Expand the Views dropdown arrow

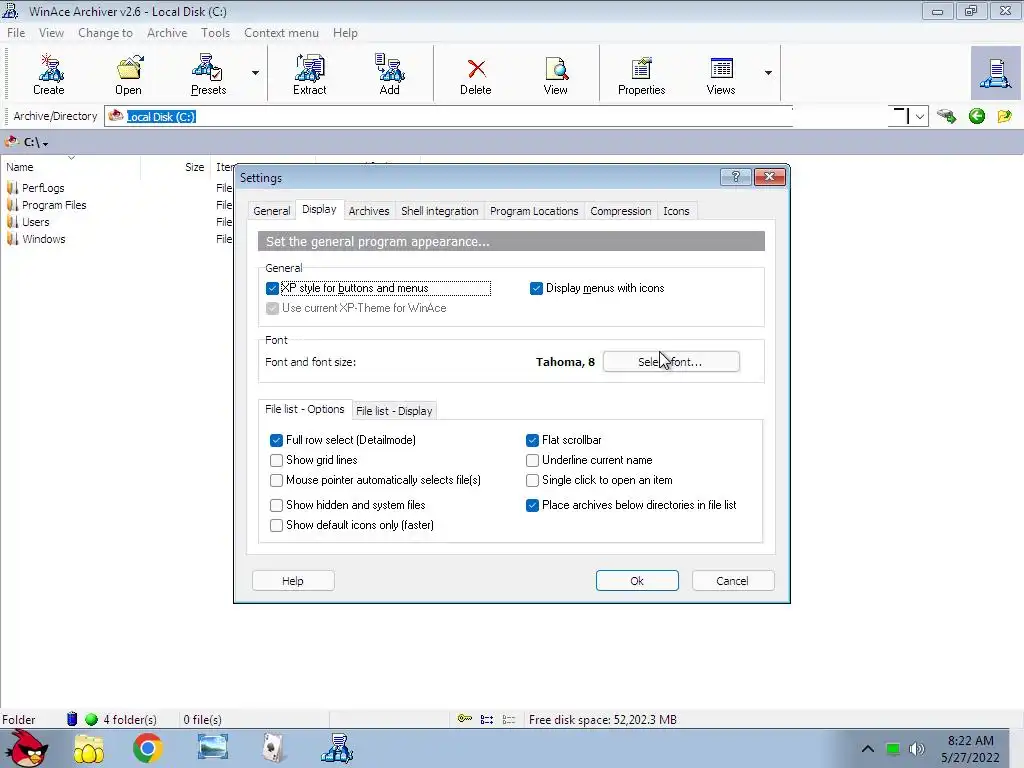[769, 73]
